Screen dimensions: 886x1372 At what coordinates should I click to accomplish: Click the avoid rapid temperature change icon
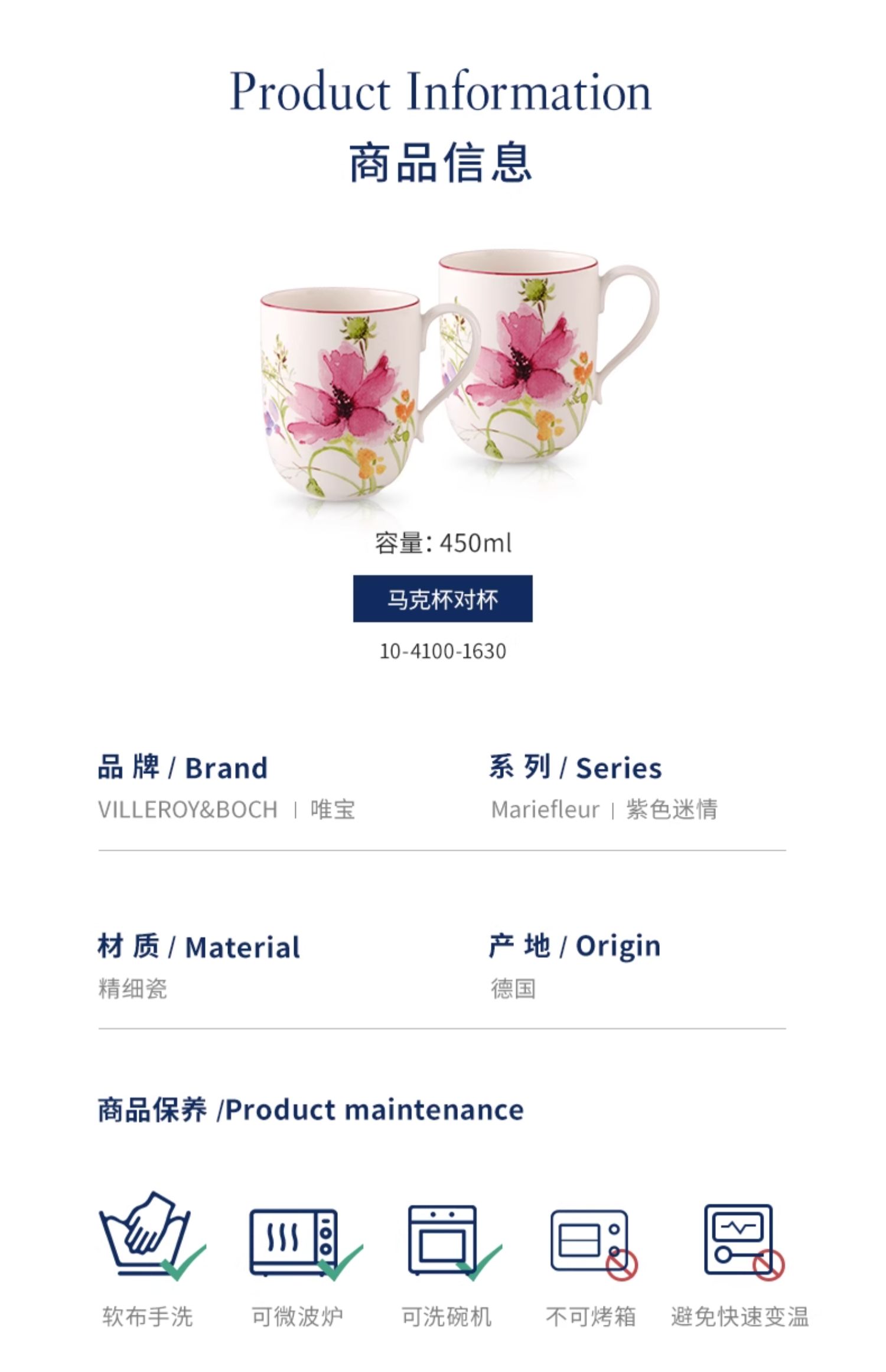(x=744, y=1241)
